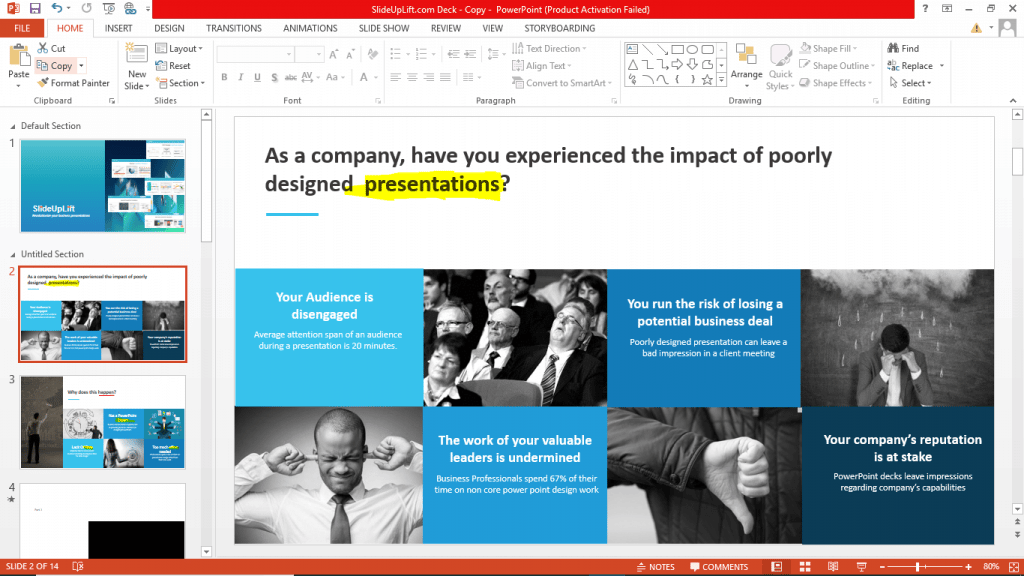Image resolution: width=1024 pixels, height=576 pixels.
Task: Click the NOTES button in status bar
Action: 657,566
